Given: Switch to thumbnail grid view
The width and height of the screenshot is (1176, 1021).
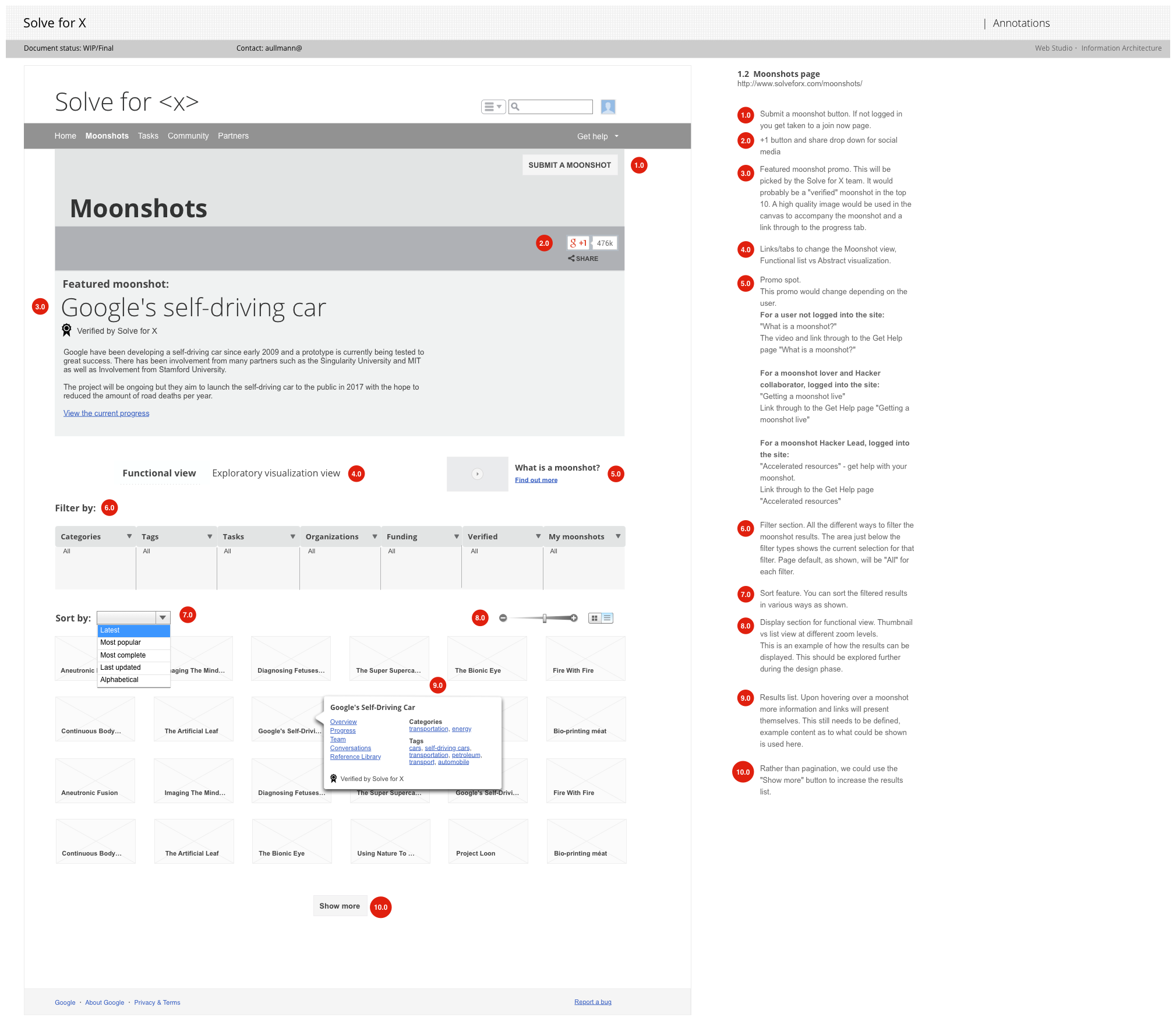Looking at the screenshot, I should click(x=595, y=618).
